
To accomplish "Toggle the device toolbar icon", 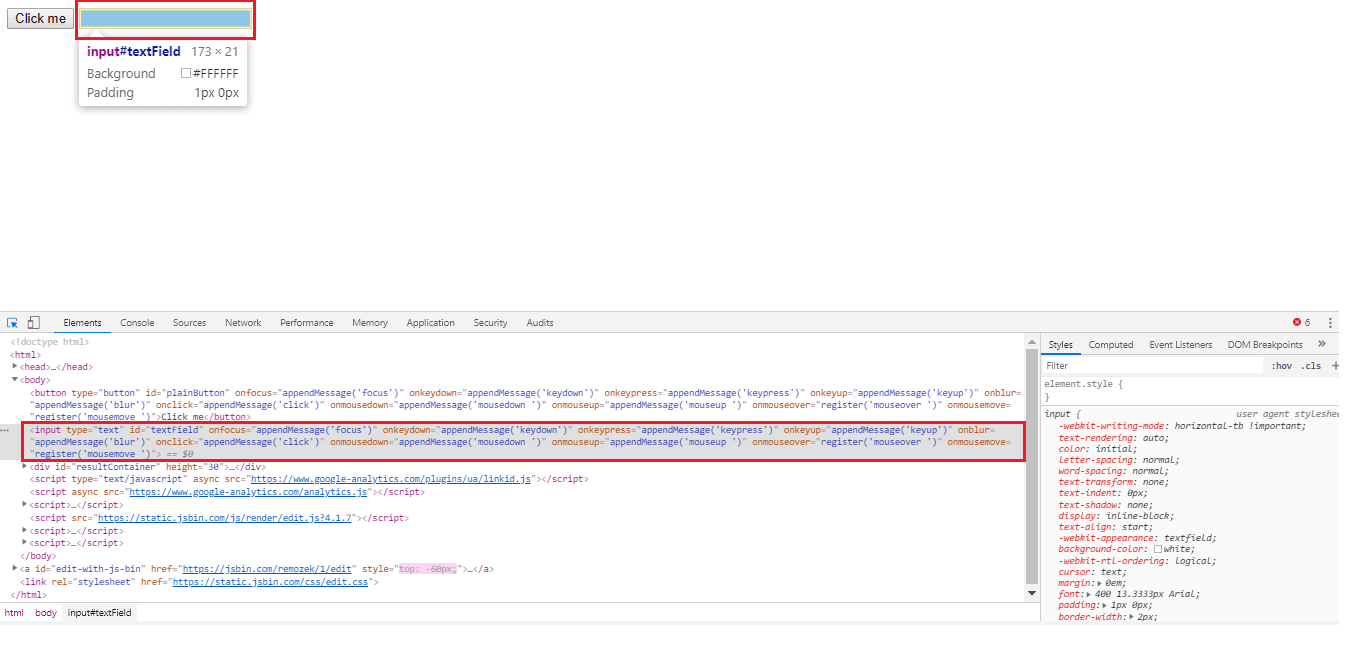I will (33, 323).
